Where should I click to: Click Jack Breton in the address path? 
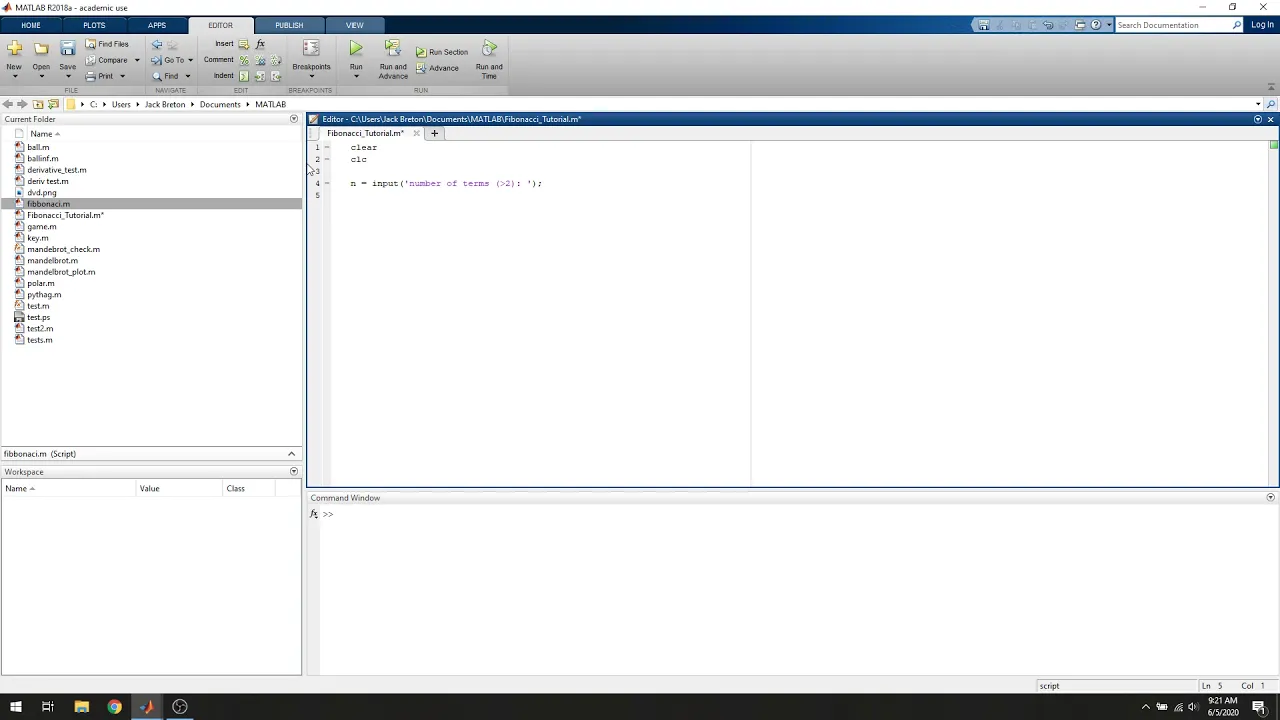click(x=165, y=104)
